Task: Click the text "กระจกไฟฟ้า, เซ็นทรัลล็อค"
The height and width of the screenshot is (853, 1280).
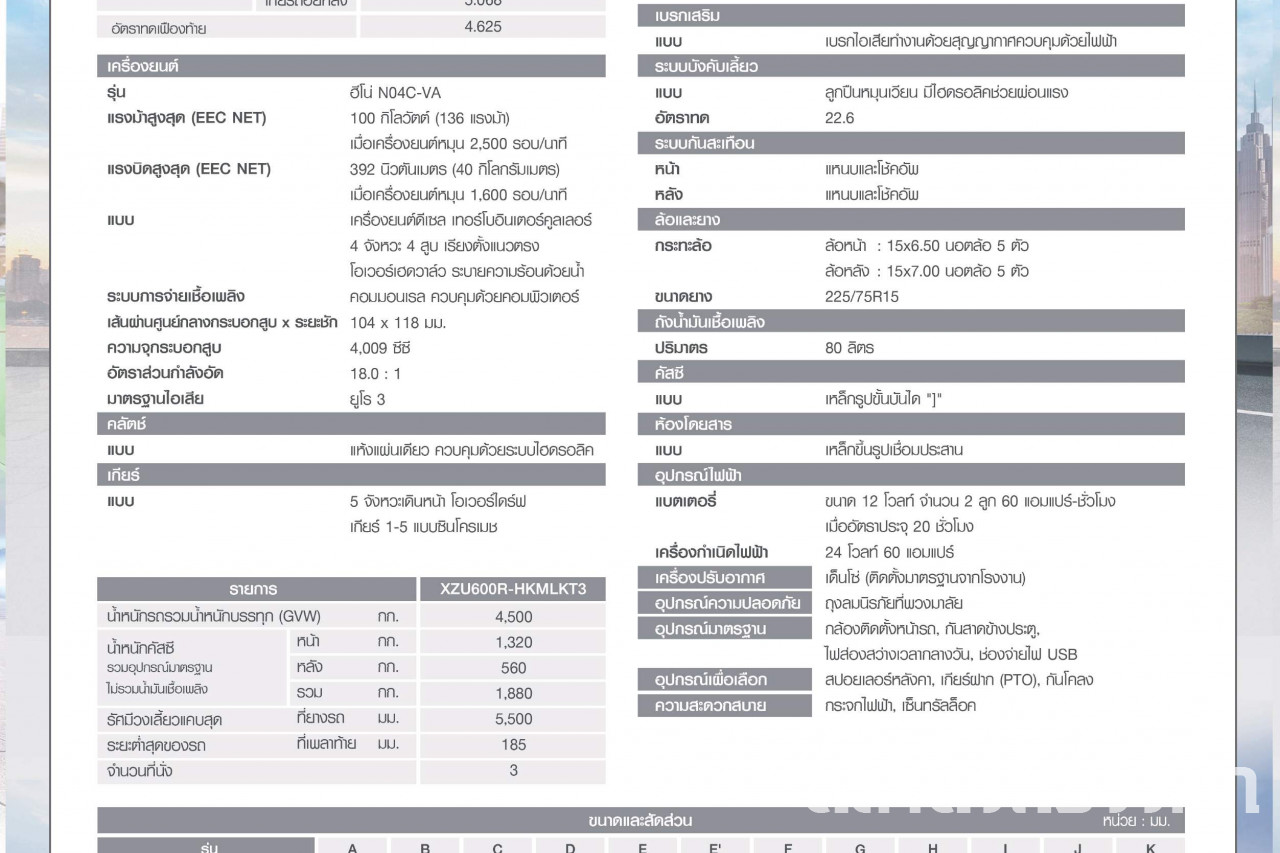Action: [901, 706]
